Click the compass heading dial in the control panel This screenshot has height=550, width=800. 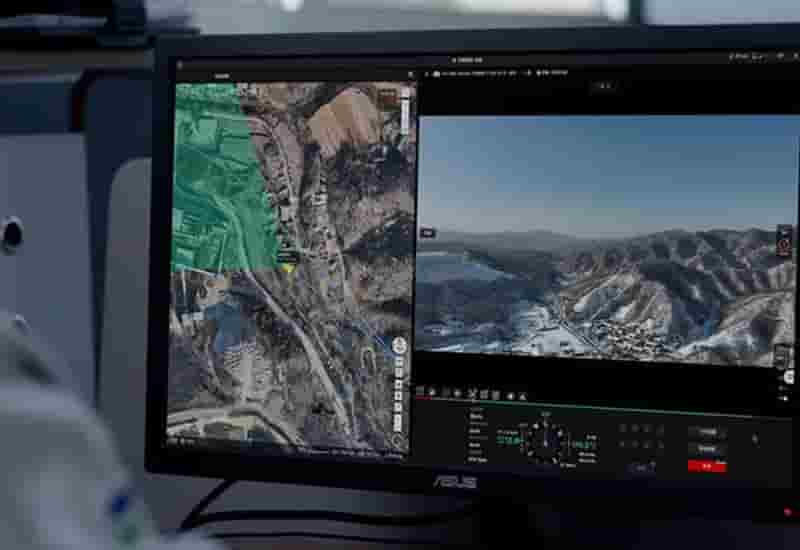tap(545, 441)
